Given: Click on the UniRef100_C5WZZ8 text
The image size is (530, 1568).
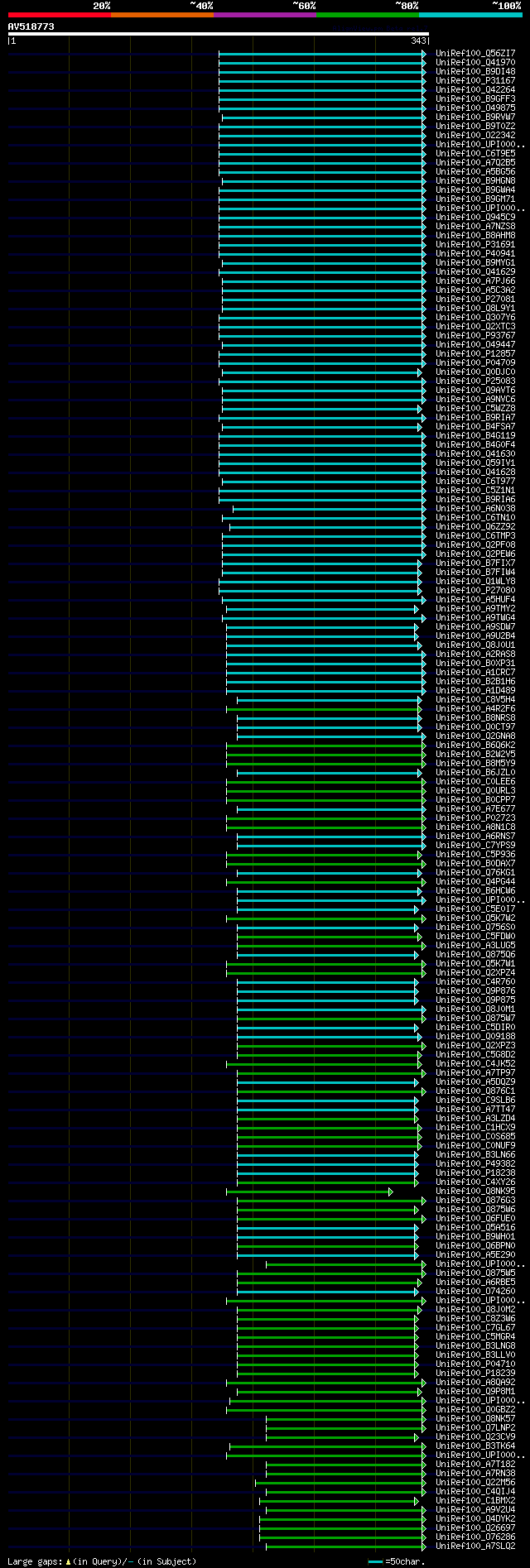Looking at the screenshot, I should 475,408.
